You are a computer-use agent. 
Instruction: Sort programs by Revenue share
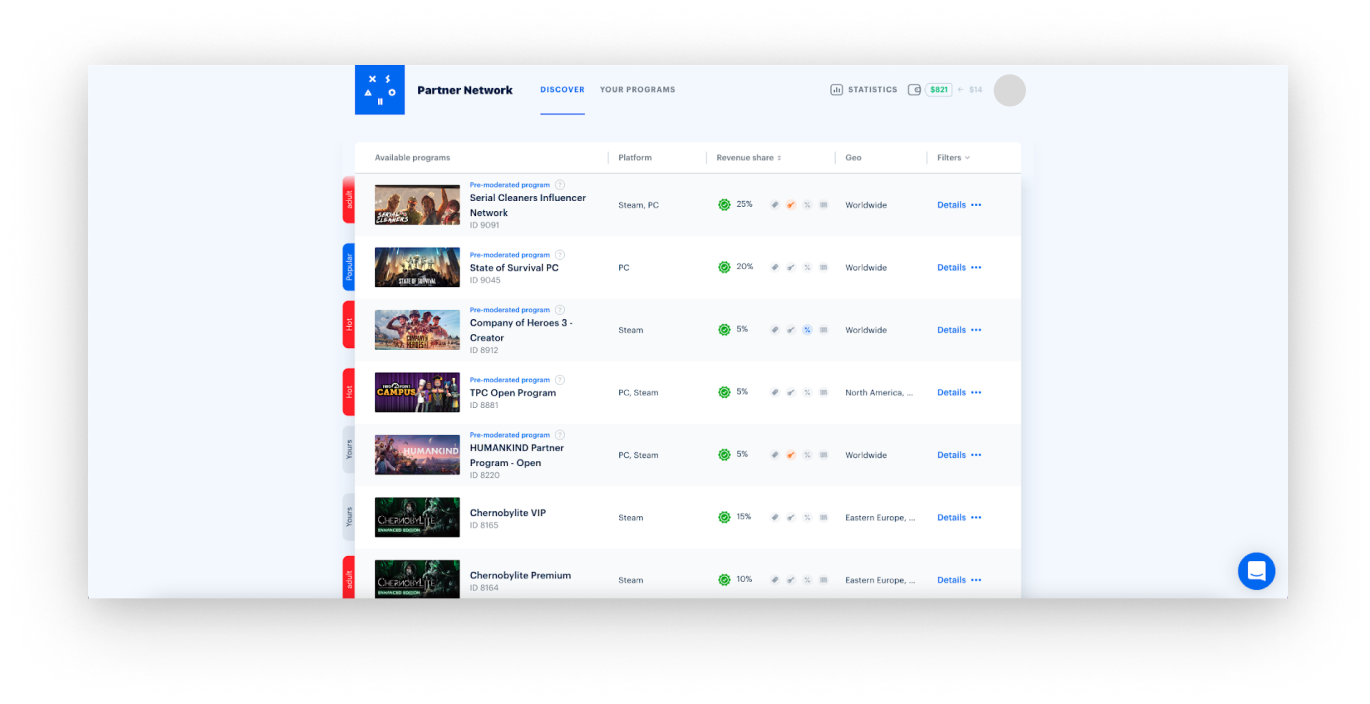pyautogui.click(x=749, y=158)
